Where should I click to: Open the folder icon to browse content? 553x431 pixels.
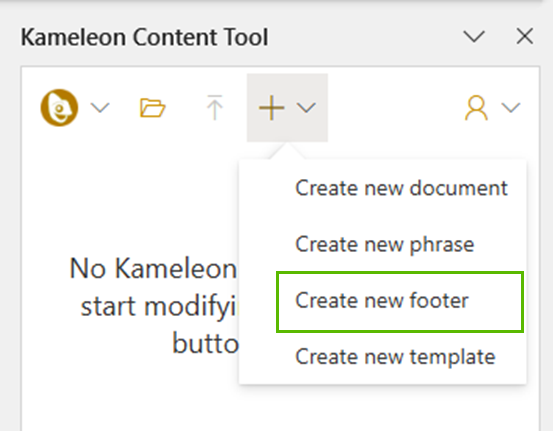coord(152,108)
